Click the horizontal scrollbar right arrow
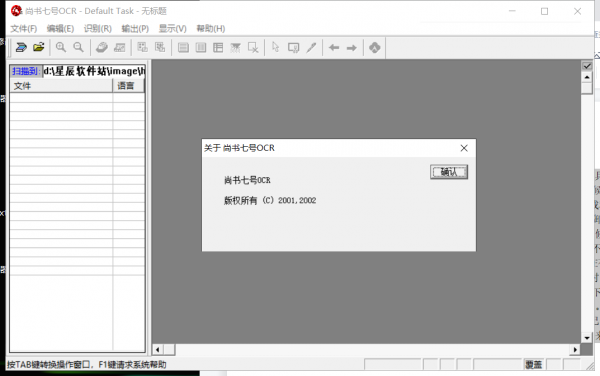 tap(575, 349)
